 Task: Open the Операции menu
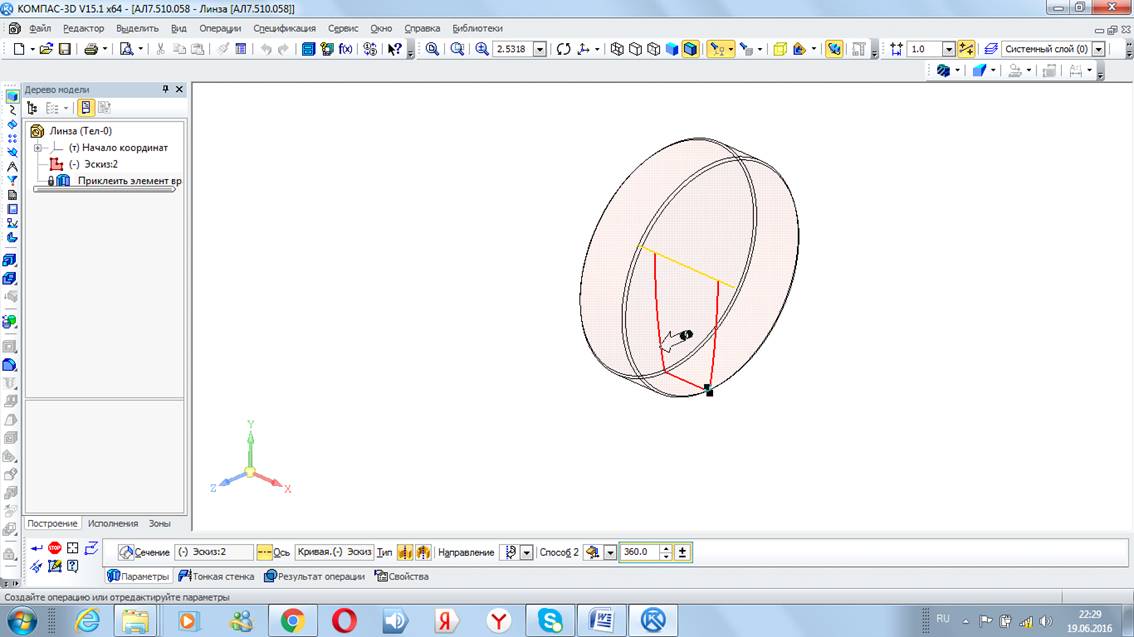220,29
